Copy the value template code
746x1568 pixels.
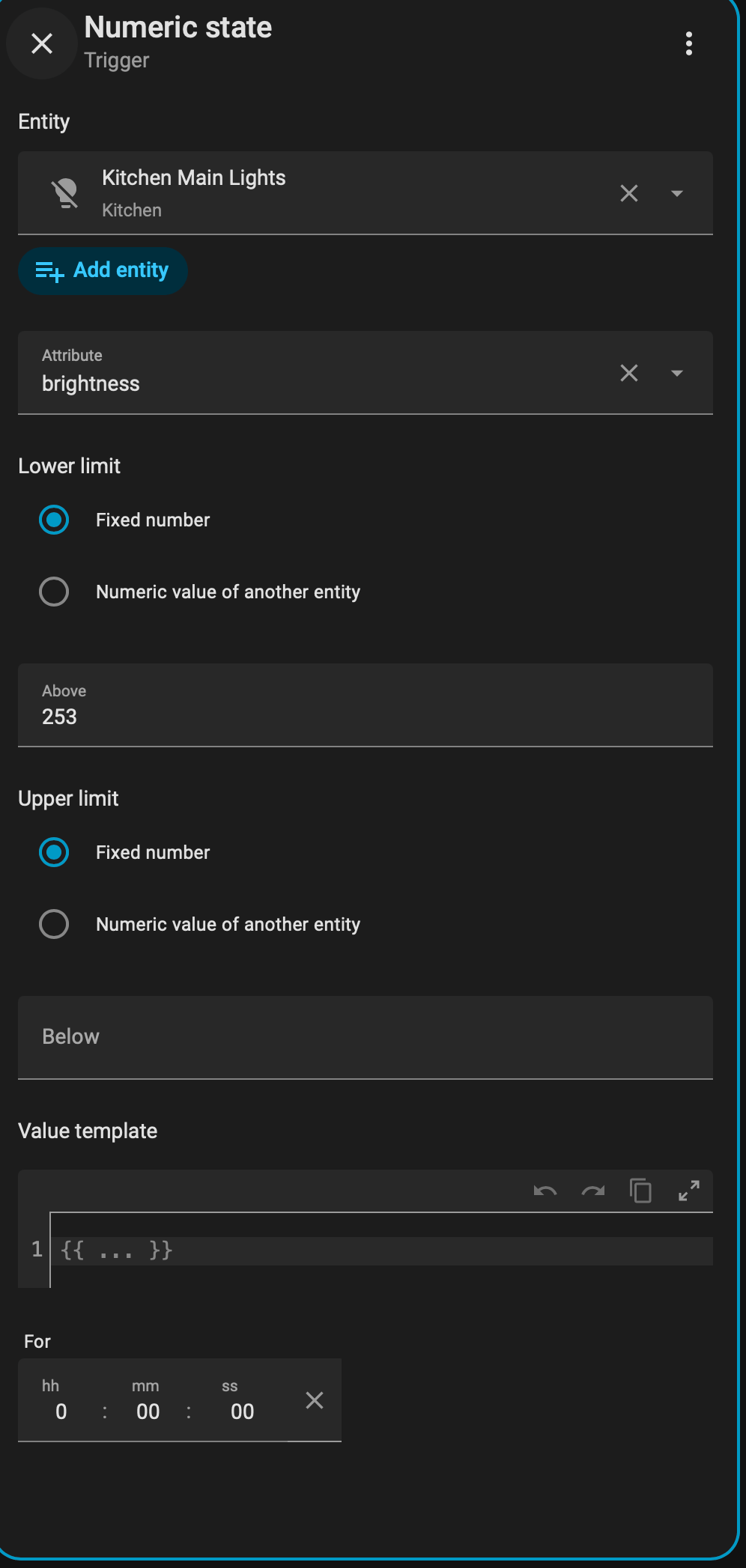[641, 1190]
